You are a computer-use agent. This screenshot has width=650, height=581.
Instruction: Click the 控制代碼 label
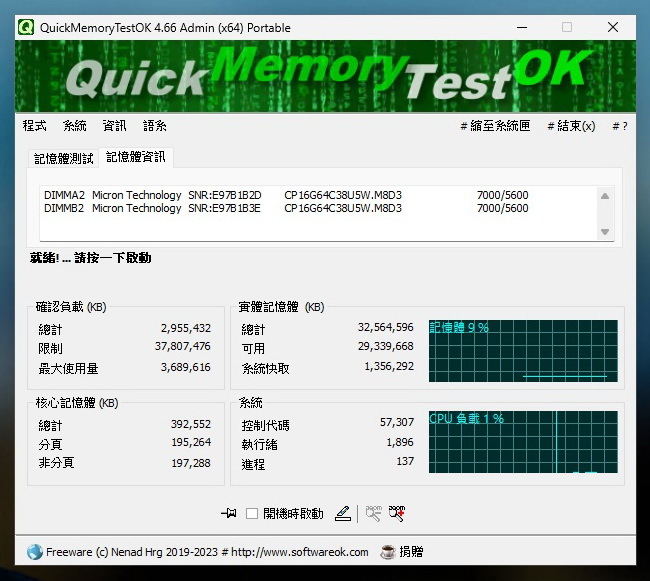coord(265,425)
